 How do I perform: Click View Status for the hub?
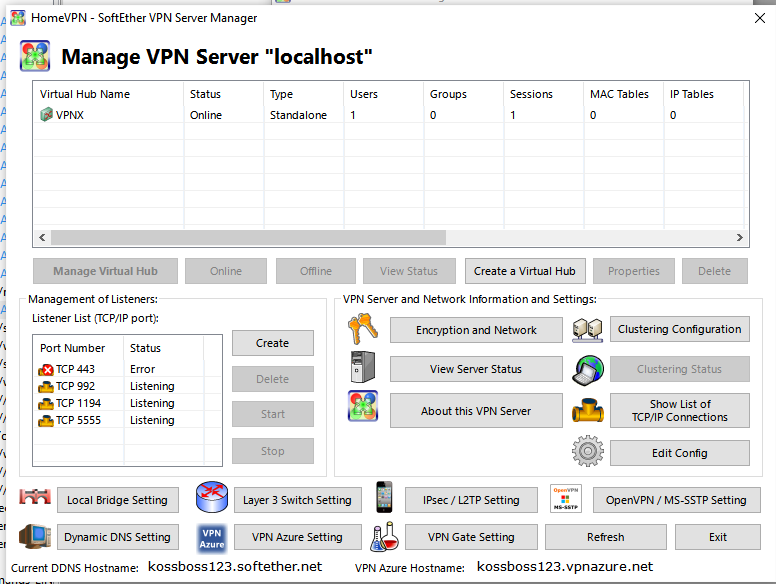409,271
